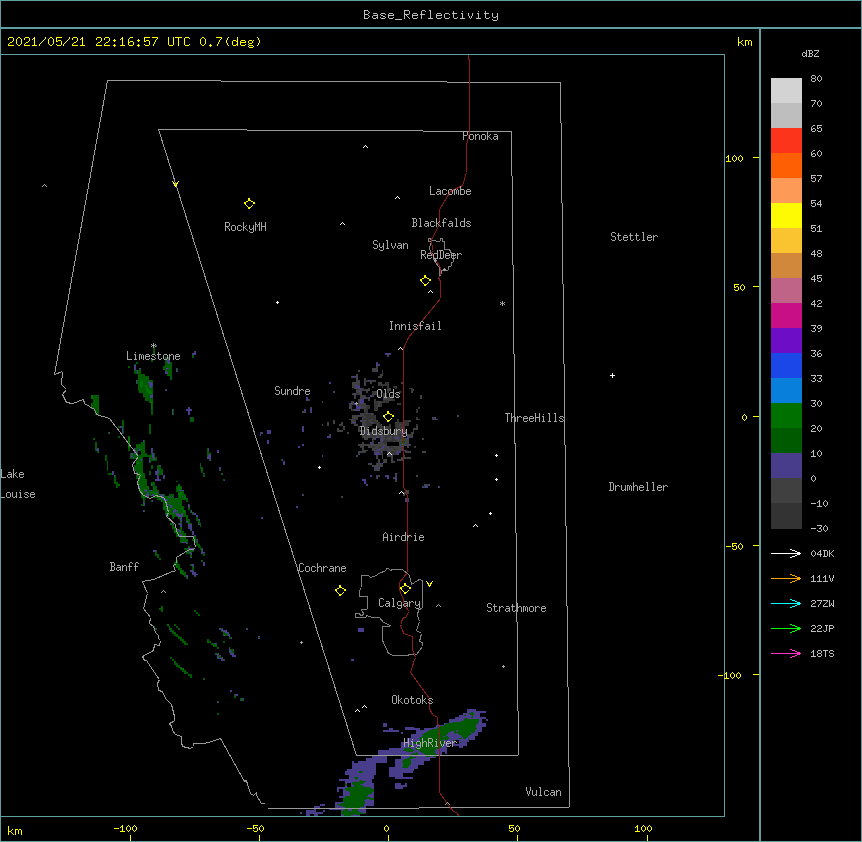Click the white asterisk marker above Limestone
The height and width of the screenshot is (842, 862).
pyautogui.click(x=153, y=346)
